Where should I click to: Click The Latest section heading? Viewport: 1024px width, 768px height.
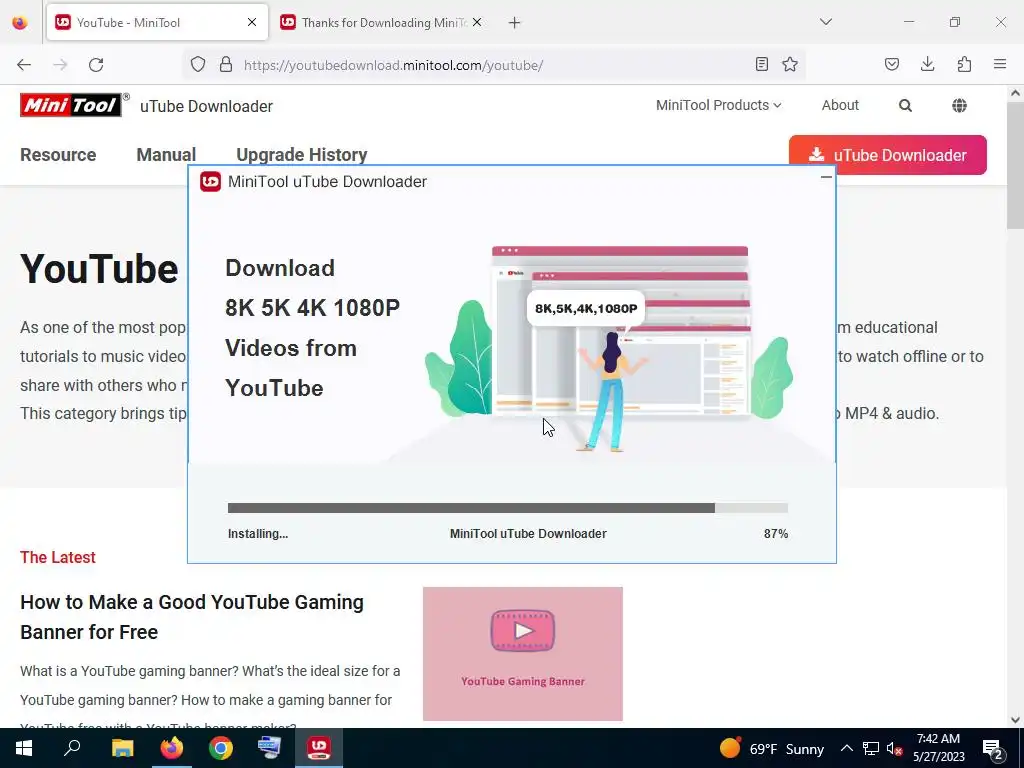pyautogui.click(x=57, y=557)
